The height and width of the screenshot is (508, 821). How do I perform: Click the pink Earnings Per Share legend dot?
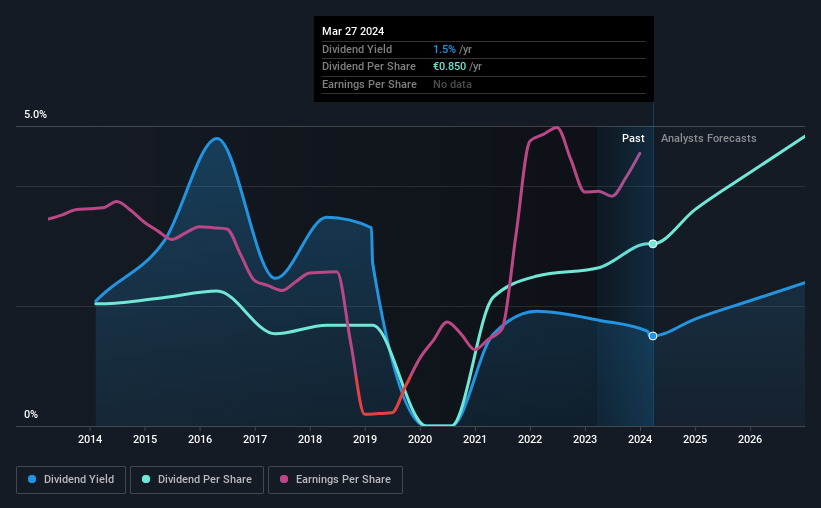pos(284,479)
